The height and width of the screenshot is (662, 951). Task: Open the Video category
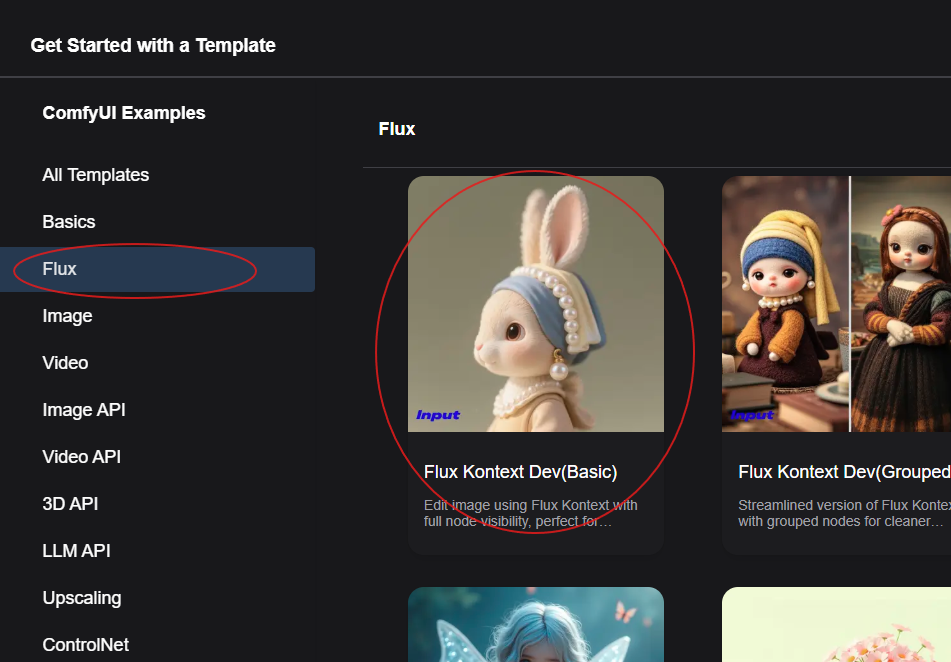point(66,363)
